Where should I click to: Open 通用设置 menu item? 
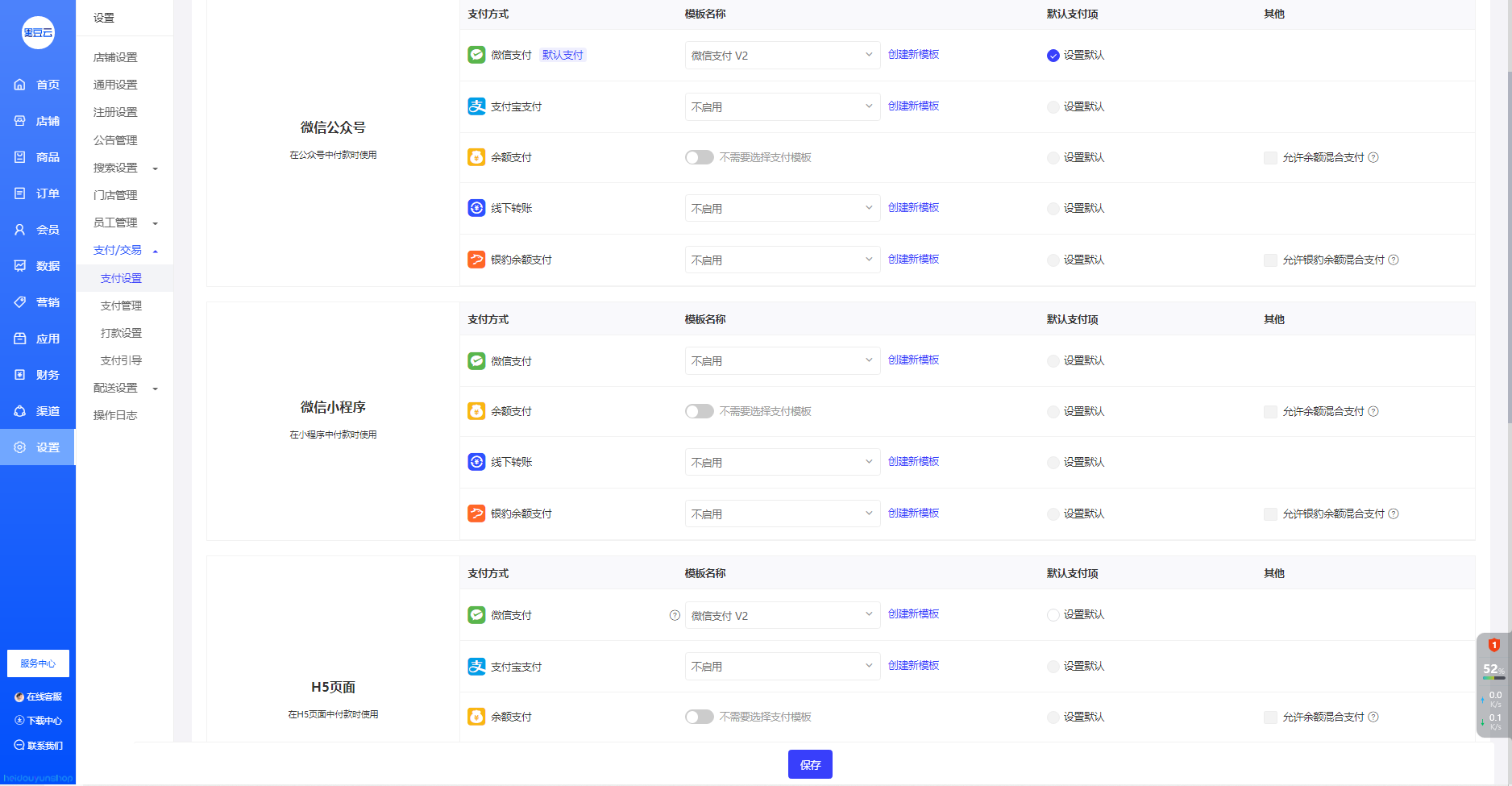click(115, 85)
